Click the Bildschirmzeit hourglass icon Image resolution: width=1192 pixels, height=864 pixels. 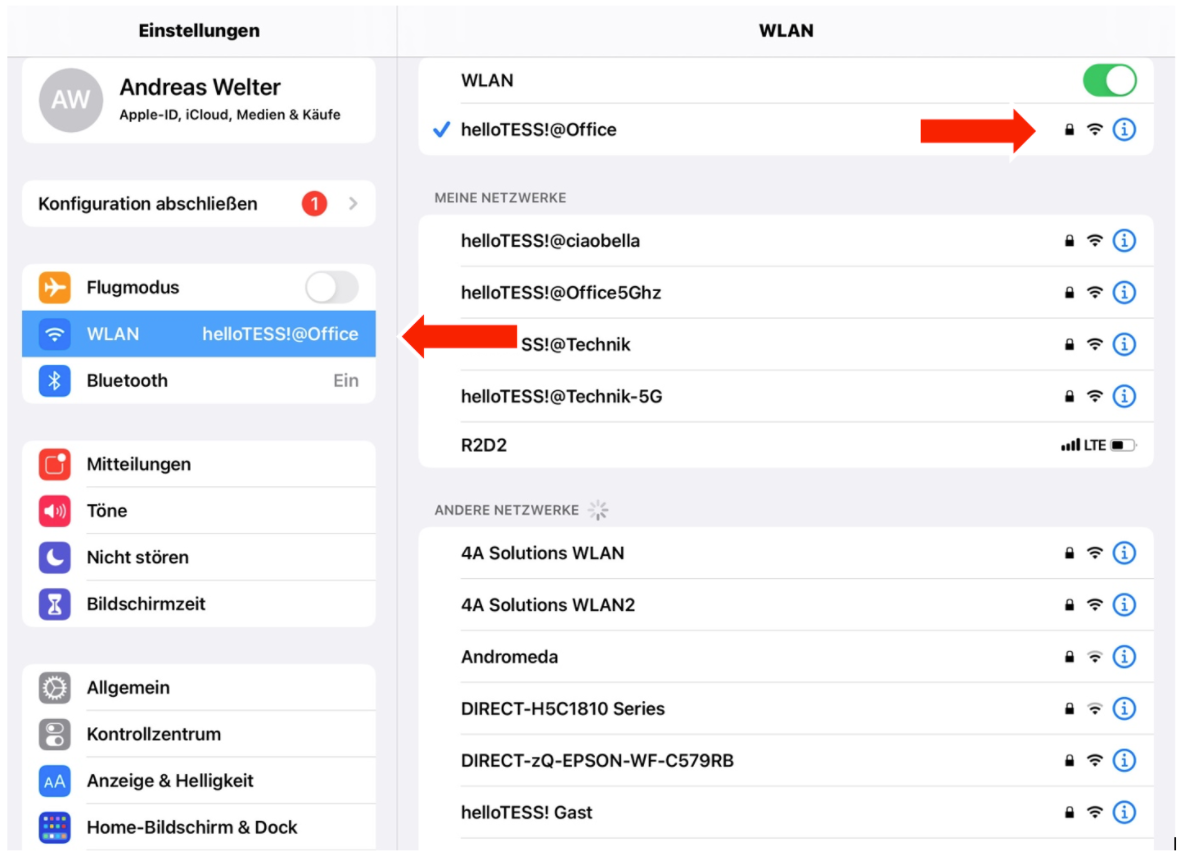coord(55,604)
